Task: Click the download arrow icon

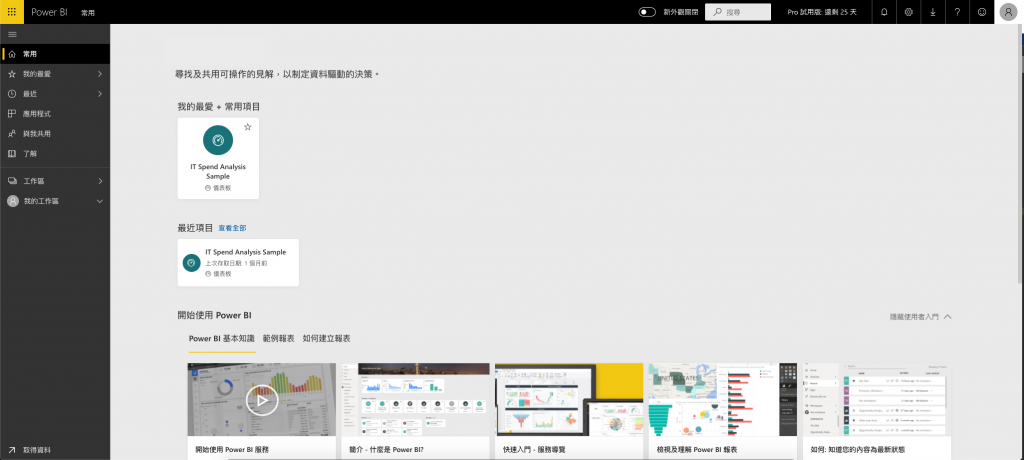Action: (x=933, y=12)
